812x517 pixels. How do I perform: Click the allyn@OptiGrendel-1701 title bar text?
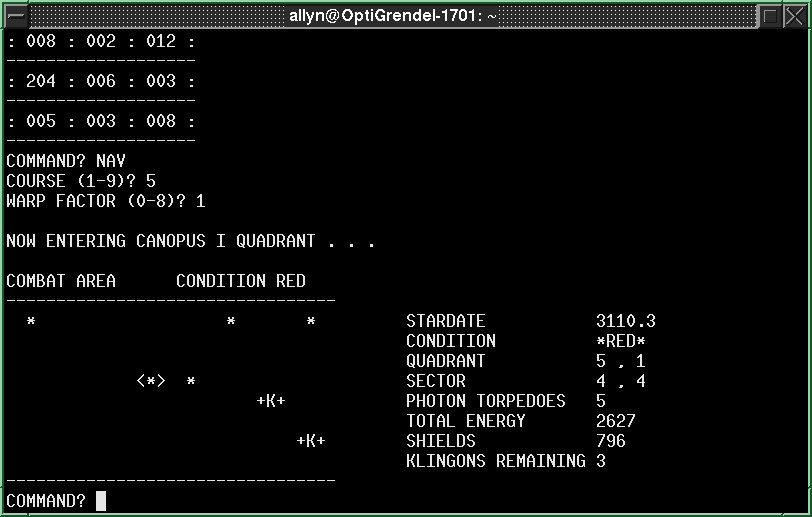(x=393, y=15)
